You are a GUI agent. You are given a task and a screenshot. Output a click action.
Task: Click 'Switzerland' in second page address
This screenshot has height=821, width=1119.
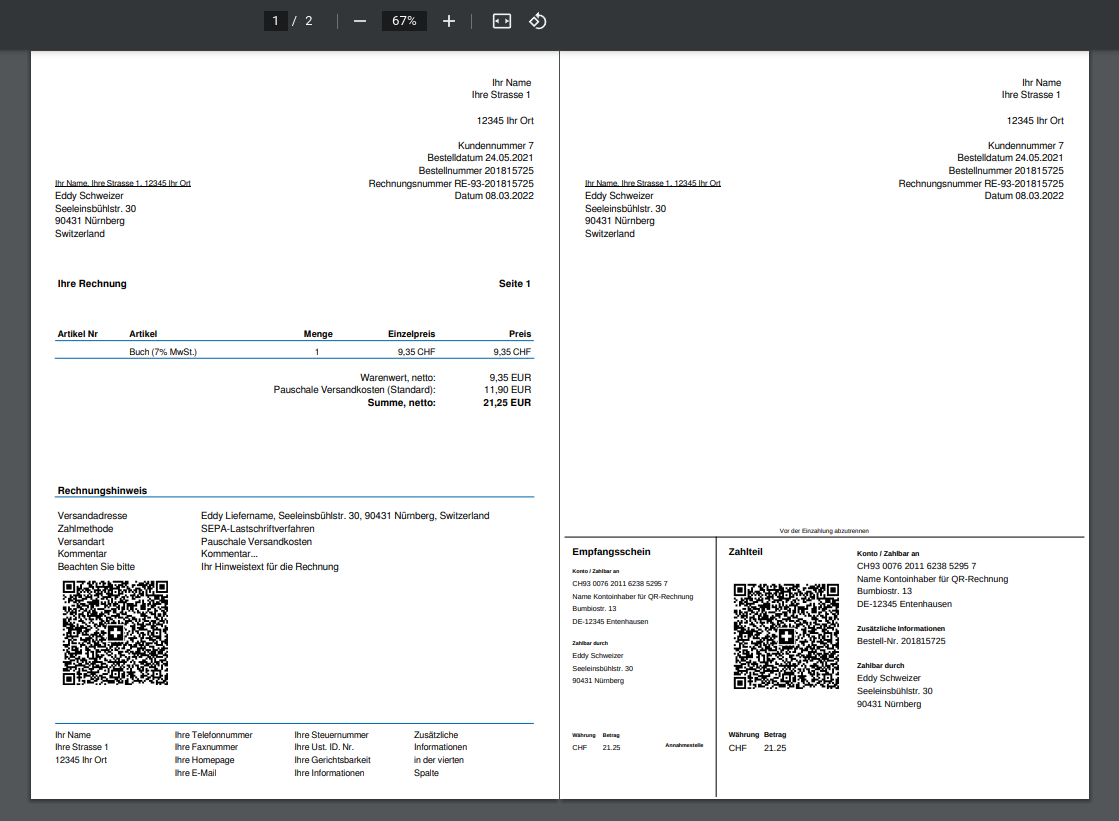(x=609, y=233)
